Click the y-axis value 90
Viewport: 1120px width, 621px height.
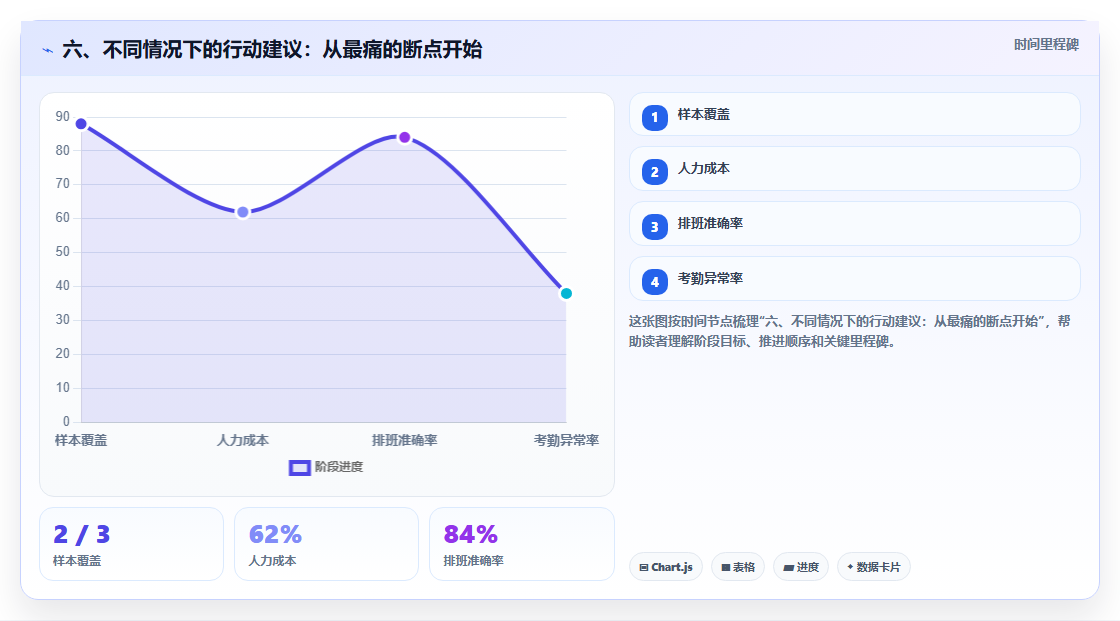pos(63,116)
